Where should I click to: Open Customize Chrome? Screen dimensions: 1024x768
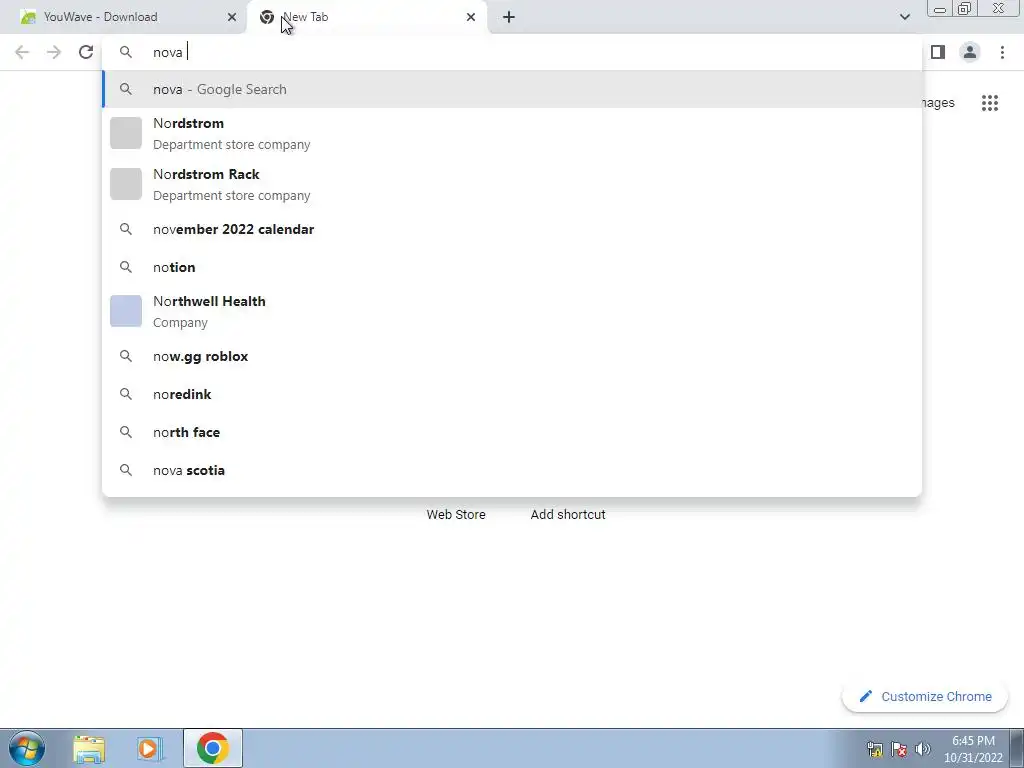point(925,697)
